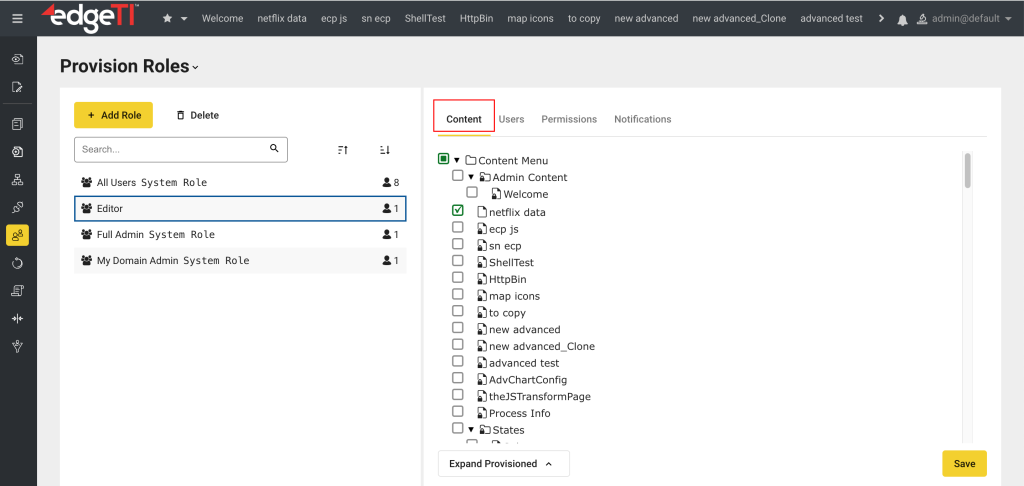Click the highlighted roles icon in sidebar
The width and height of the screenshot is (1024, 486).
[17, 235]
